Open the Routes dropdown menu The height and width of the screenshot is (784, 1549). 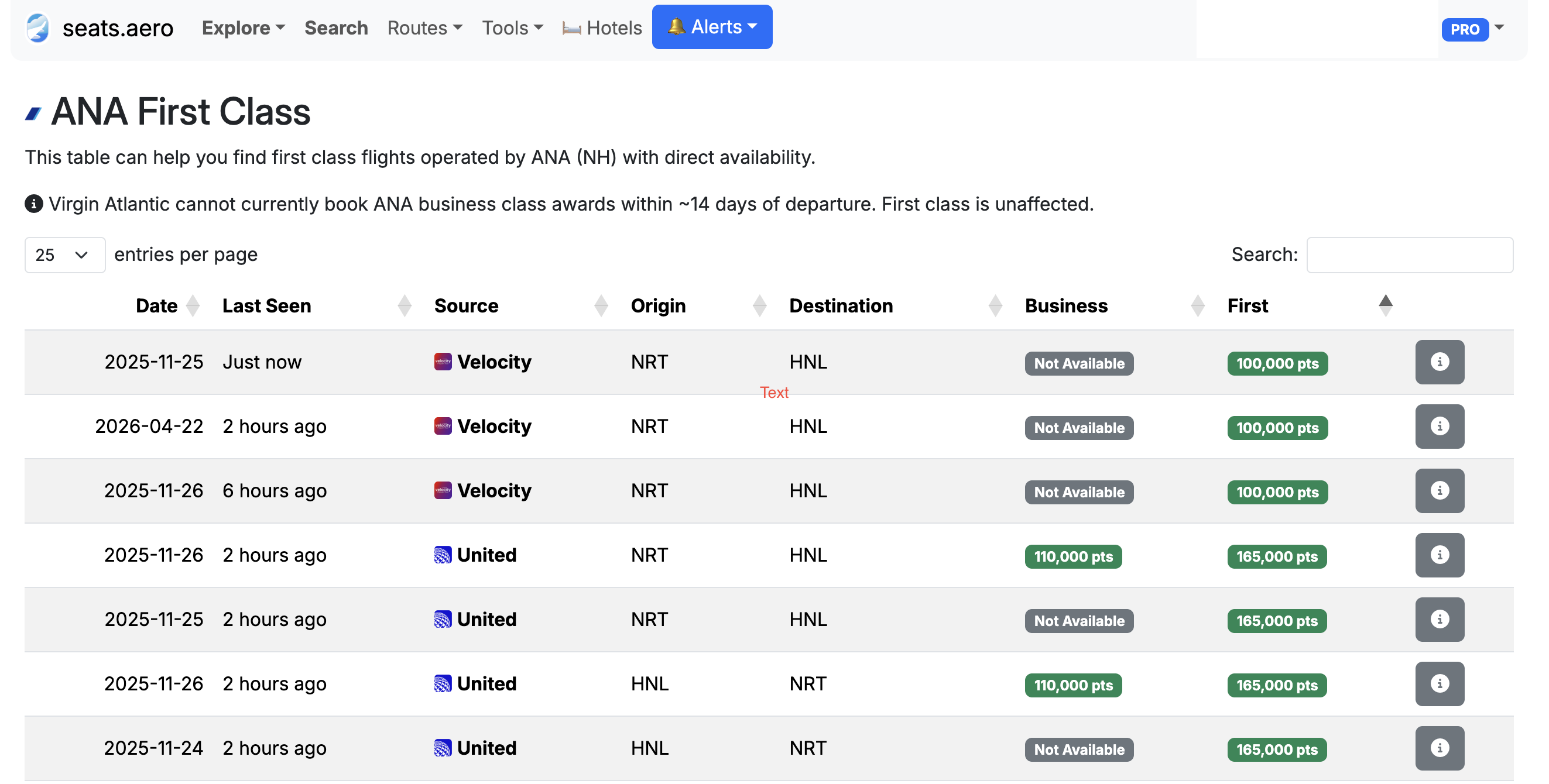coord(424,27)
